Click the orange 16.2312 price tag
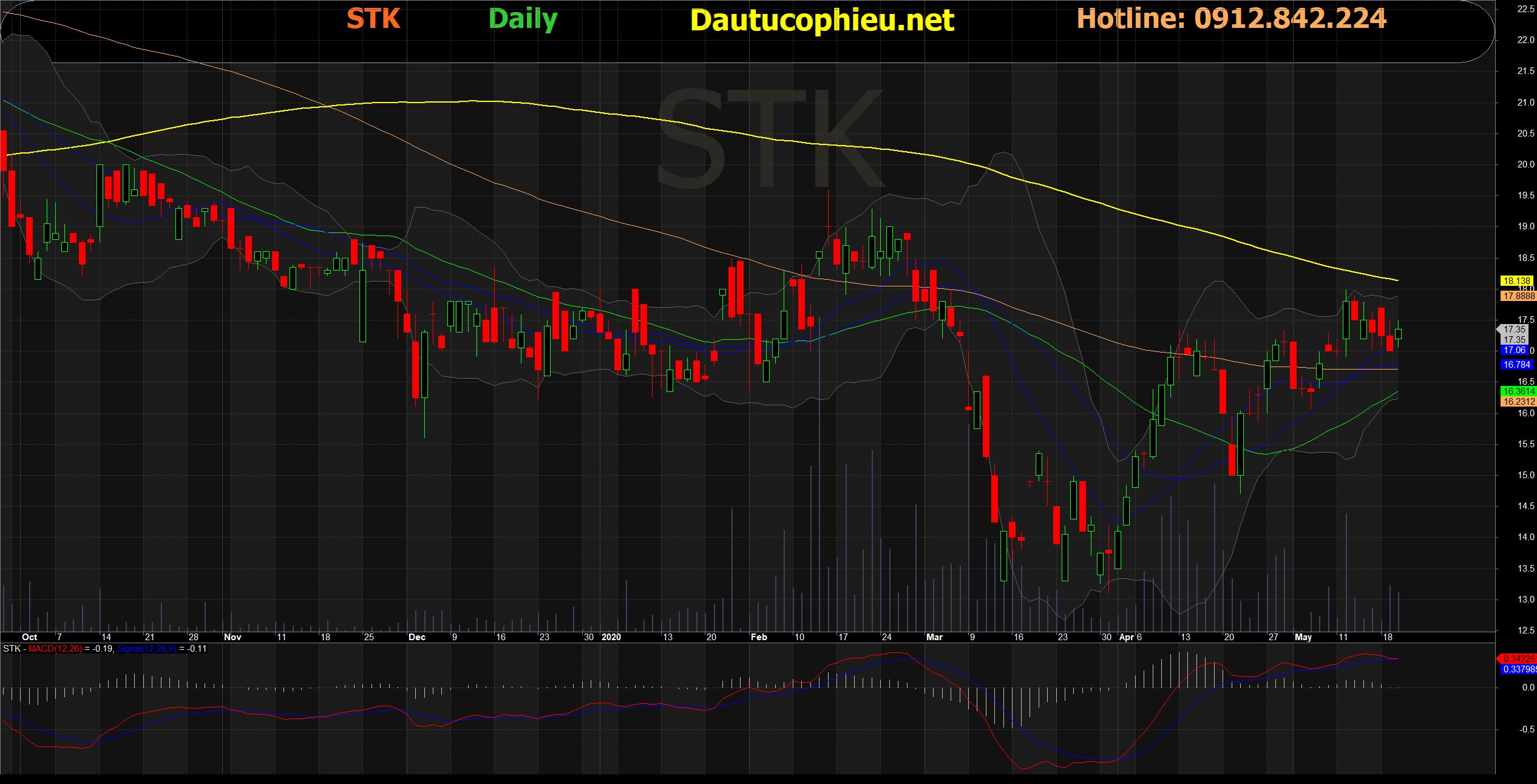The height and width of the screenshot is (784, 1537). coord(1518,402)
